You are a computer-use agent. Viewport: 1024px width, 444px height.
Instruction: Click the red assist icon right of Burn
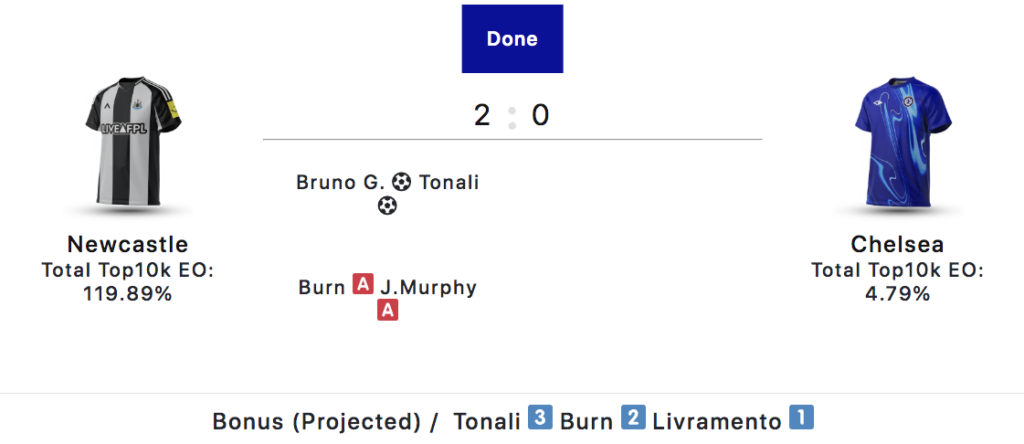click(x=363, y=287)
